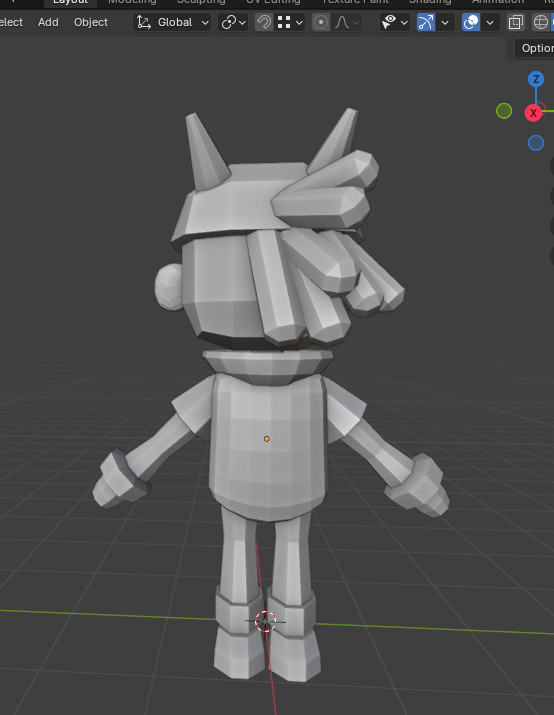Open snapping options dropdown
The height and width of the screenshot is (715, 554).
(290, 22)
